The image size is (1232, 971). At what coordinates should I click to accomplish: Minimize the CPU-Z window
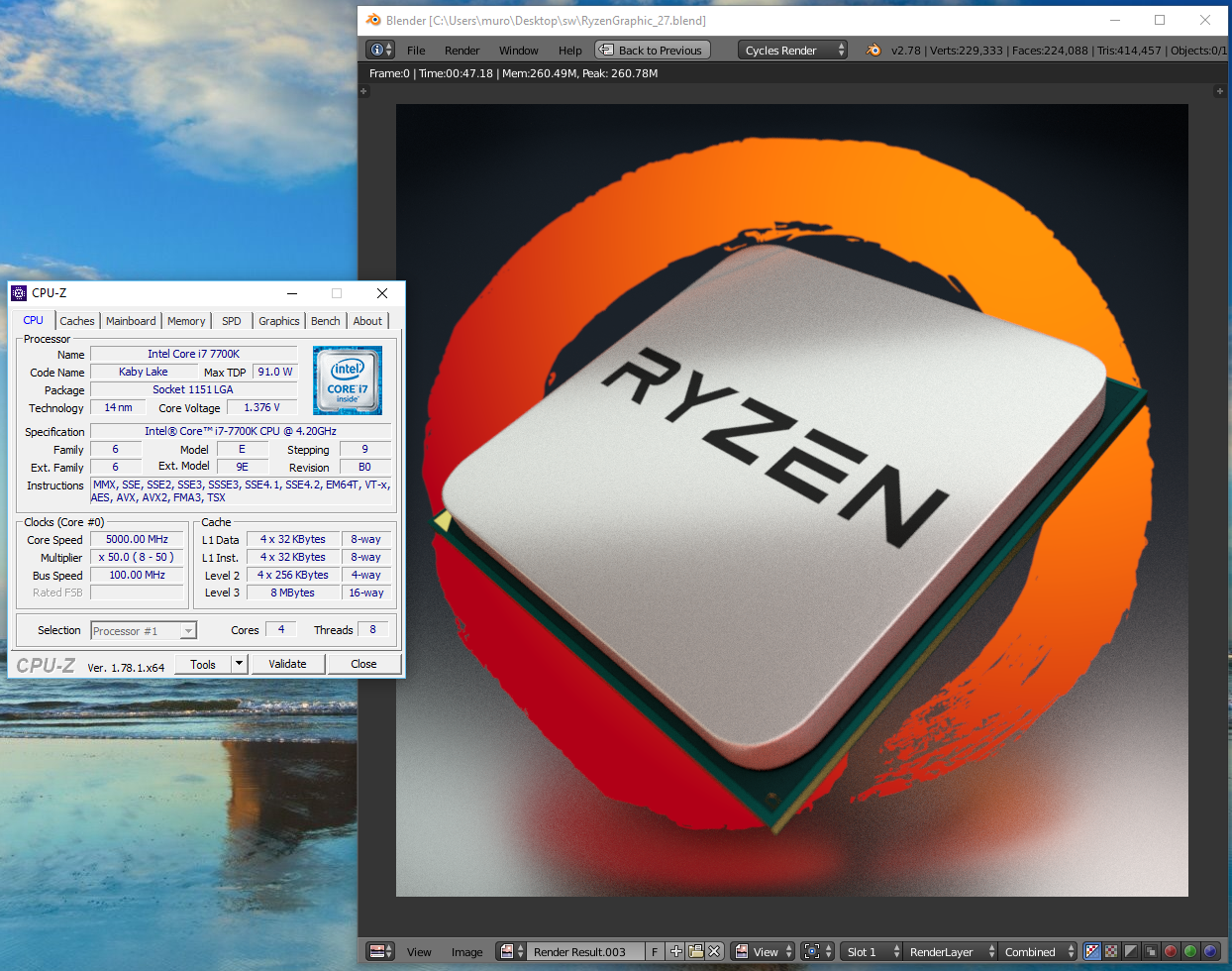(292, 293)
